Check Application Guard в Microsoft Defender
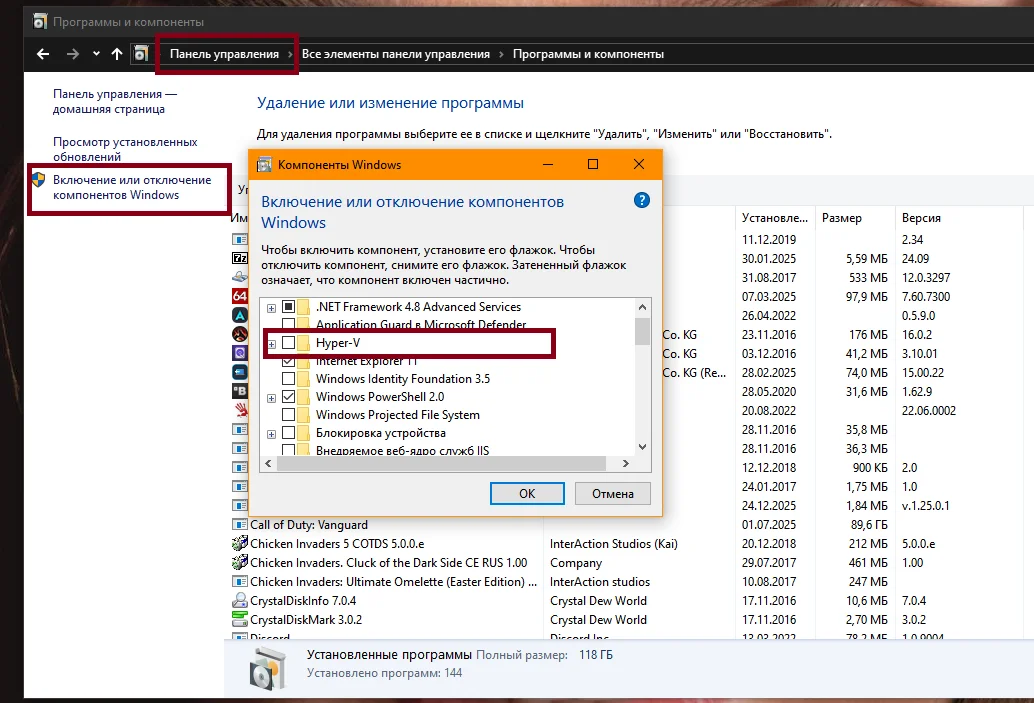1034x703 pixels. click(x=288, y=324)
